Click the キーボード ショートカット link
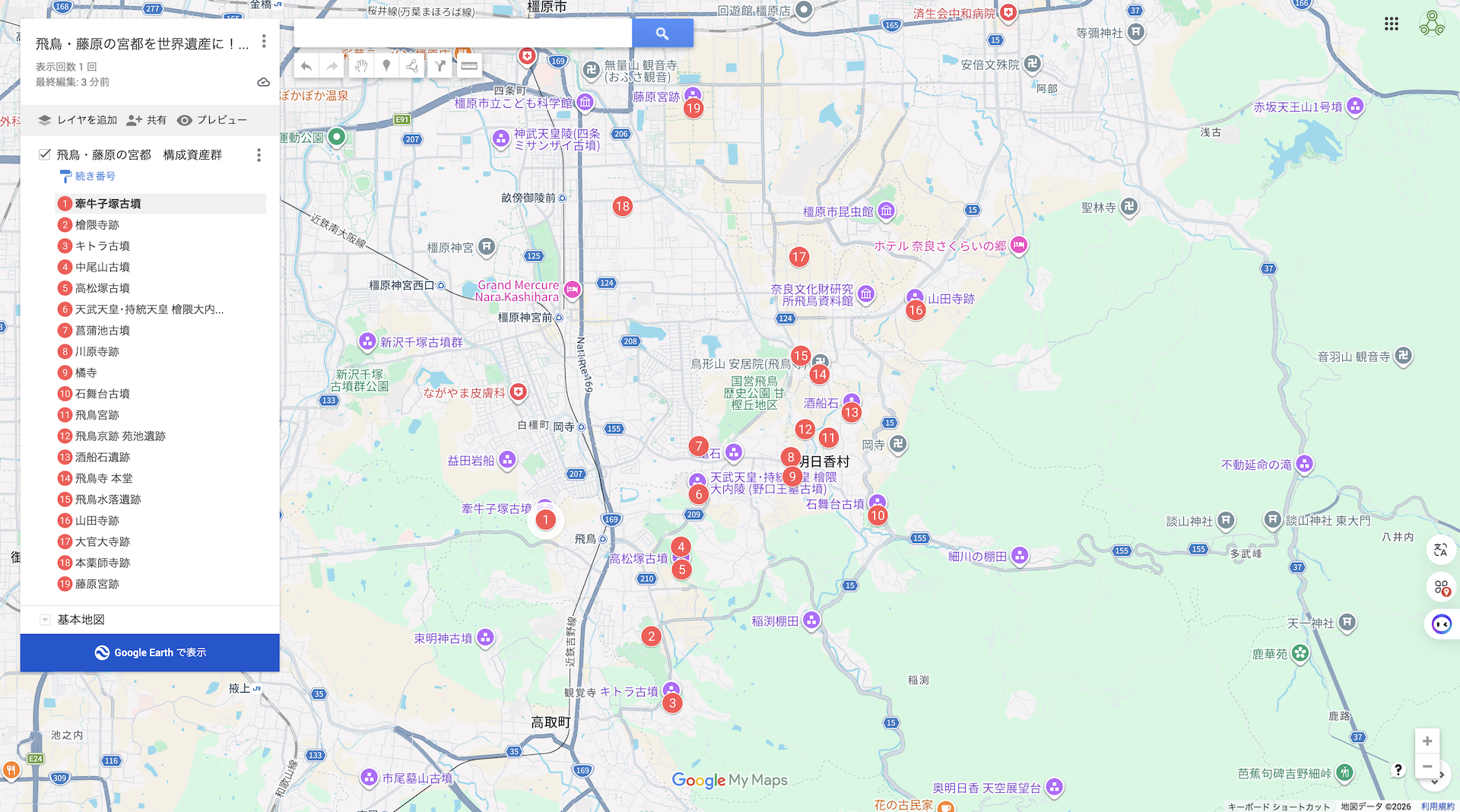Viewport: 1460px width, 812px height. click(x=1279, y=807)
